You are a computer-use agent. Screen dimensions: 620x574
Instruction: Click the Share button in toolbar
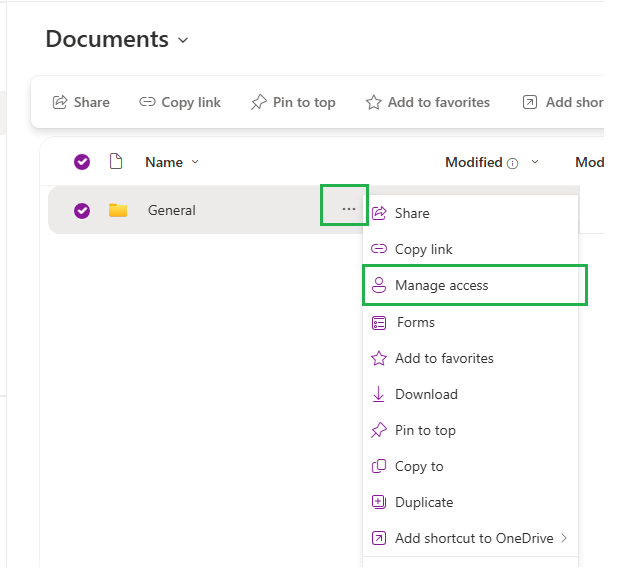pos(81,102)
